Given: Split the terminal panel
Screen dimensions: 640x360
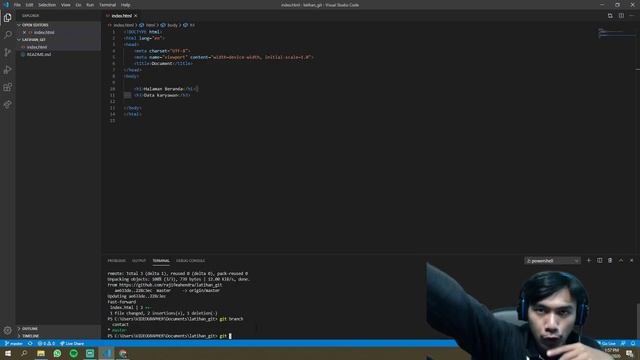Looking at the screenshot, I should [600, 260].
